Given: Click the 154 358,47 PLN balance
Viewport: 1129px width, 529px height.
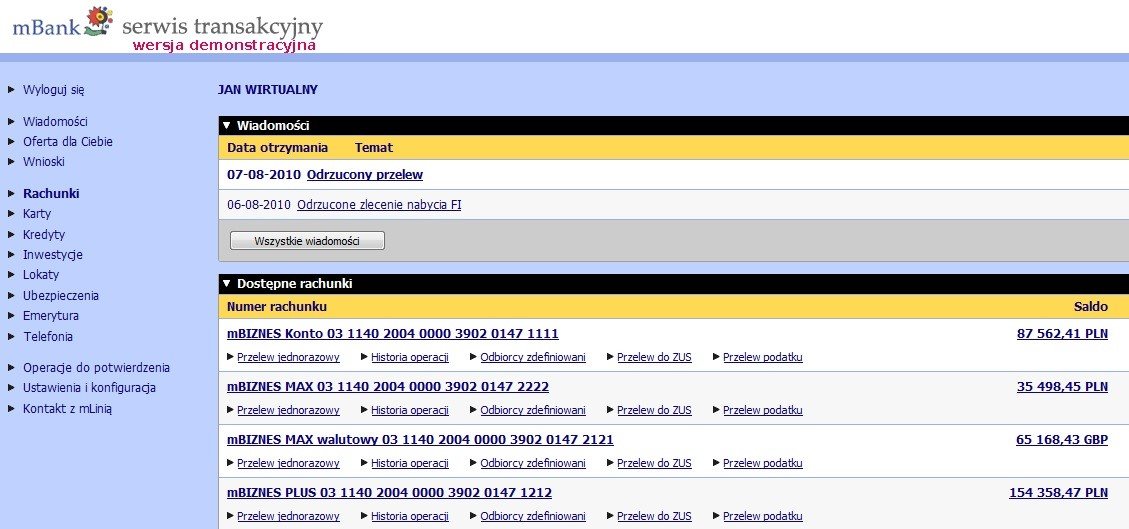Looking at the screenshot, I should (x=1058, y=493).
